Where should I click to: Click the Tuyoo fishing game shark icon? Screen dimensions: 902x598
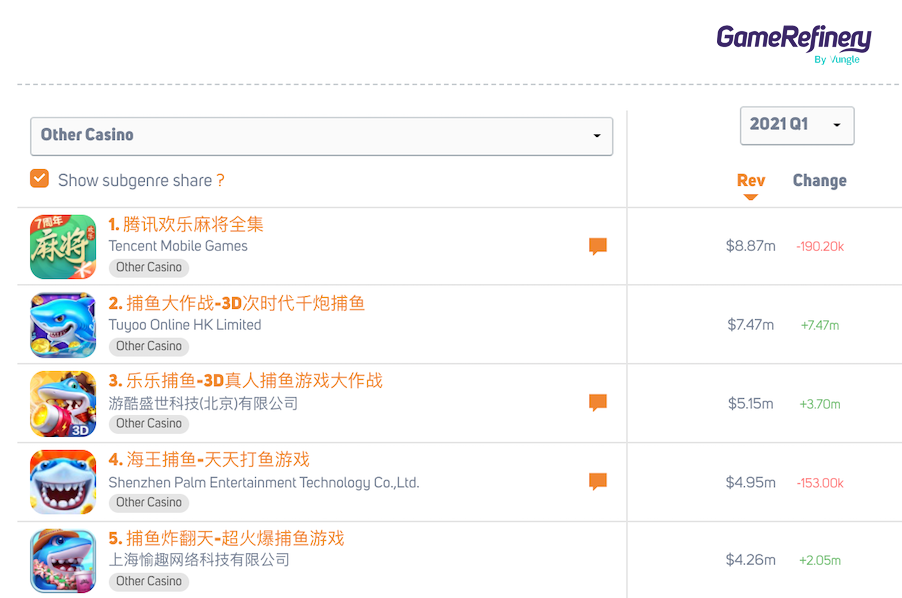tap(63, 325)
